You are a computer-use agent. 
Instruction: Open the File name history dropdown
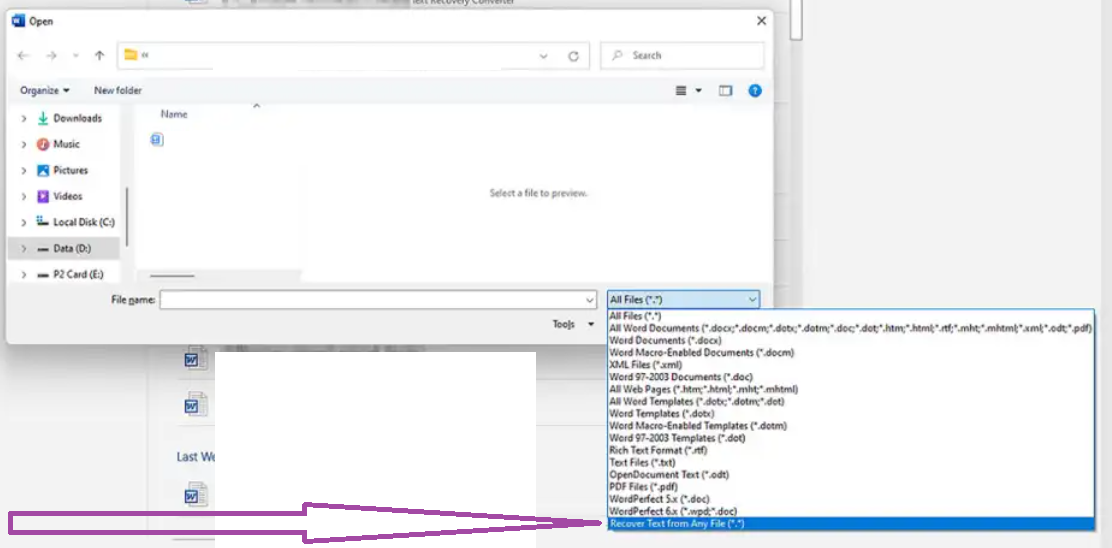[x=590, y=300]
